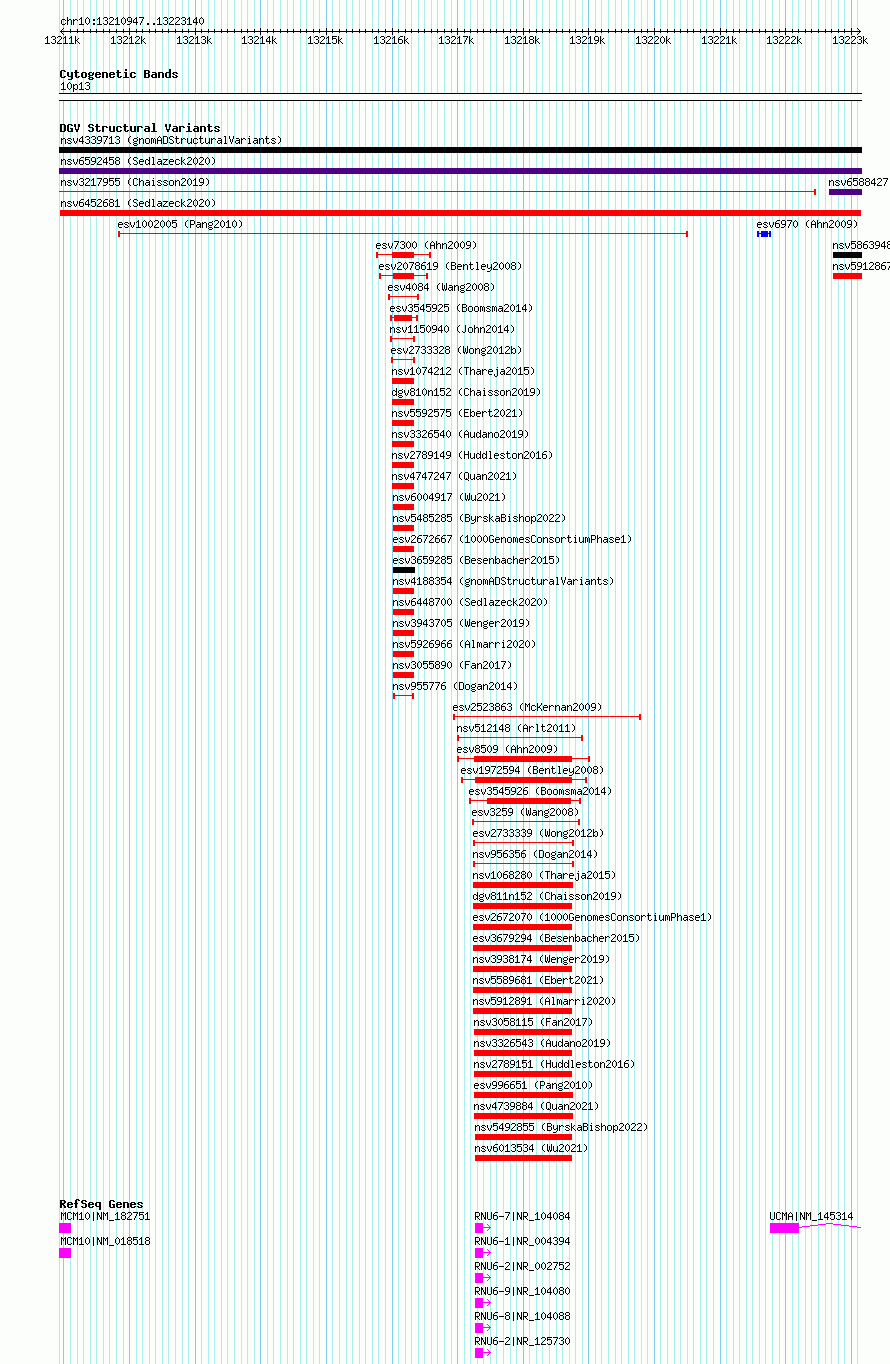Select the Cytogenetic Bands track title
The image size is (890, 1364).
[119, 74]
